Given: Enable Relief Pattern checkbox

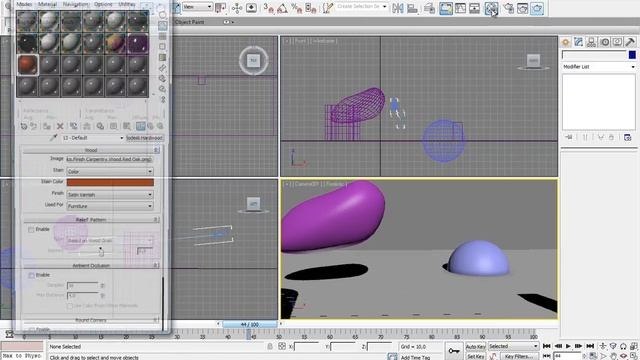Looking at the screenshot, I should pyautogui.click(x=31, y=230).
